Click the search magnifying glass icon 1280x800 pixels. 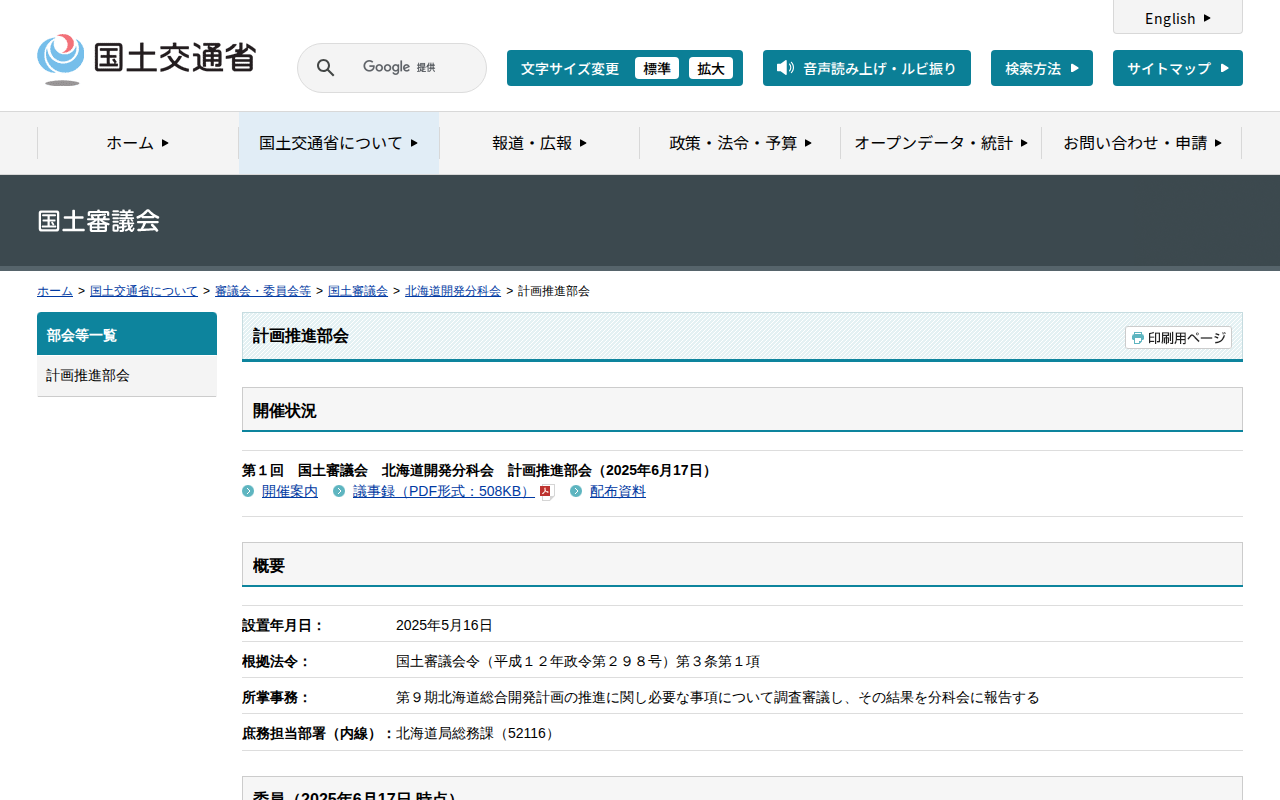[325, 68]
